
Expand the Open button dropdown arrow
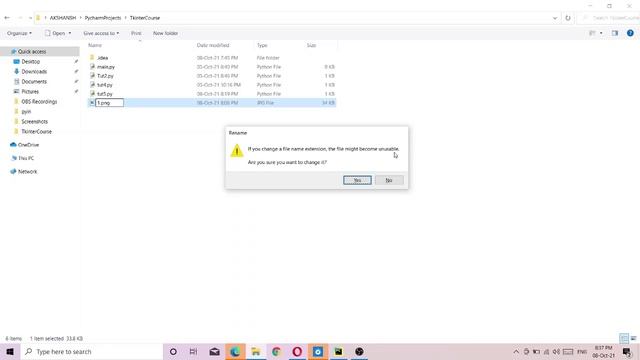tap(70, 33)
